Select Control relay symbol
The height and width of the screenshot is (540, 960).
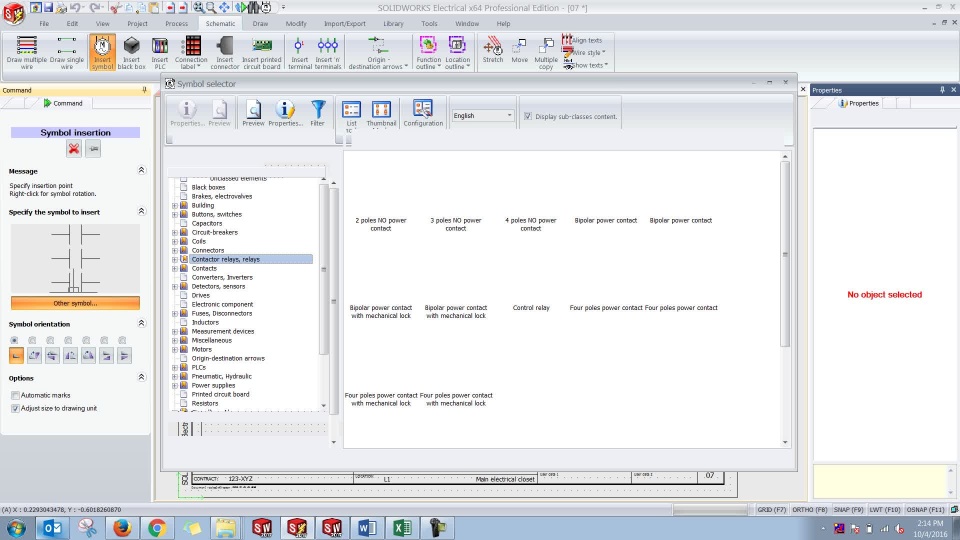point(531,308)
